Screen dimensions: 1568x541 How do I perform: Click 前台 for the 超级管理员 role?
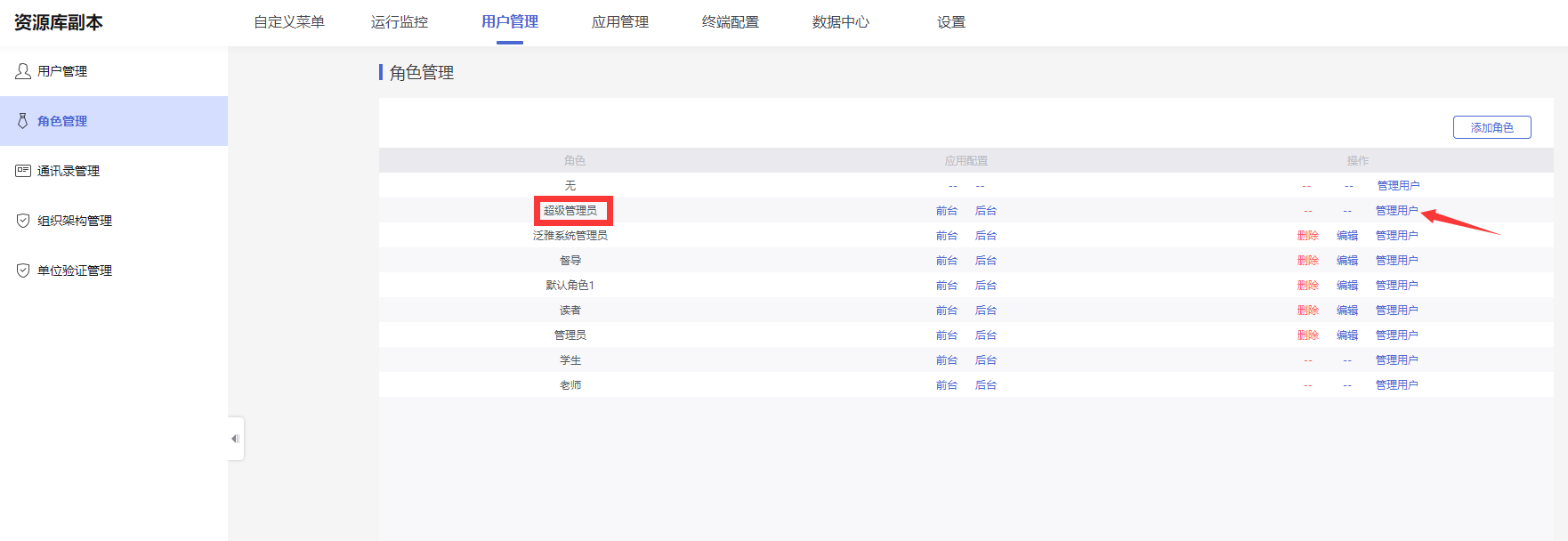tap(947, 211)
